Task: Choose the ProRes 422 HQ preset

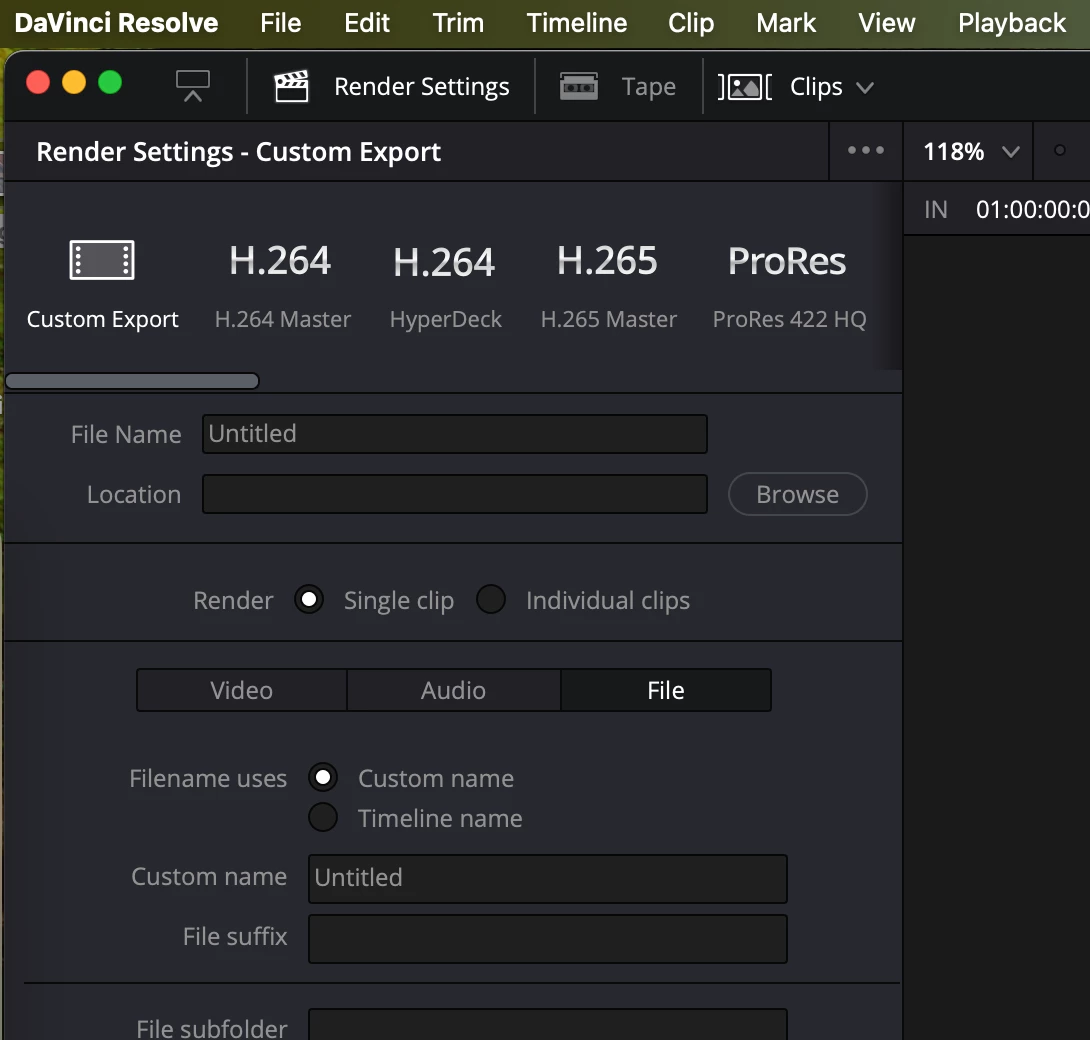Action: tap(789, 285)
